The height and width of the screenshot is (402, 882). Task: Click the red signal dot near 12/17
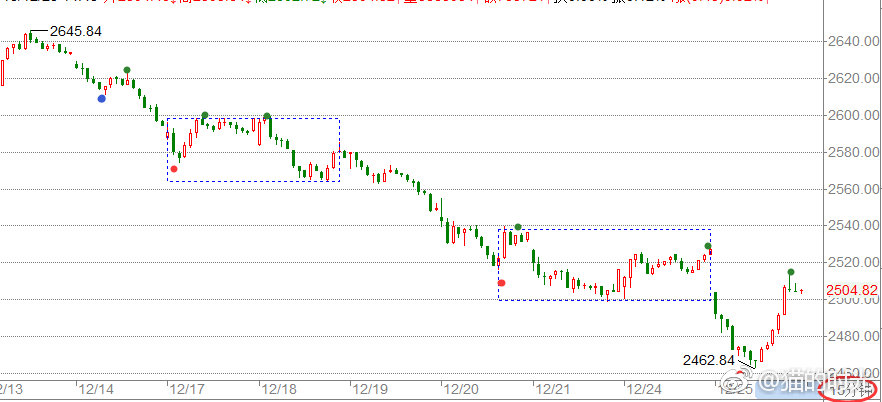pos(174,169)
